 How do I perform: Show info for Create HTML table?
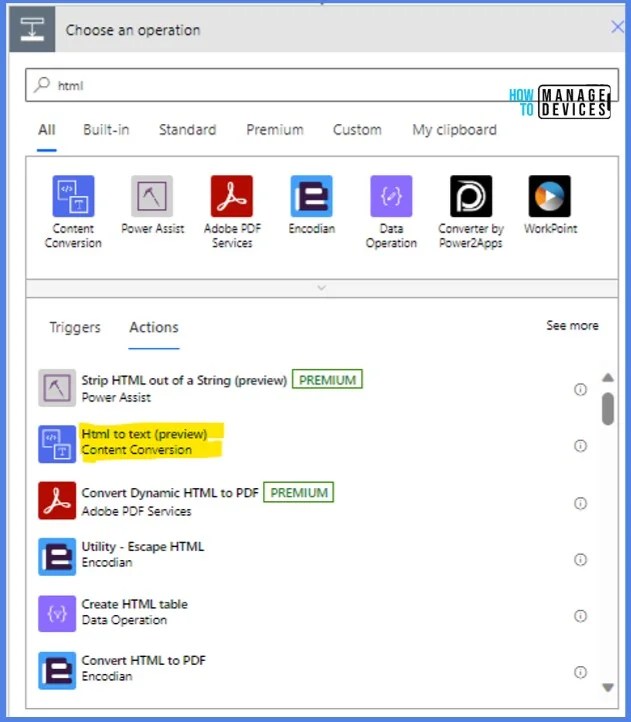pos(580,616)
